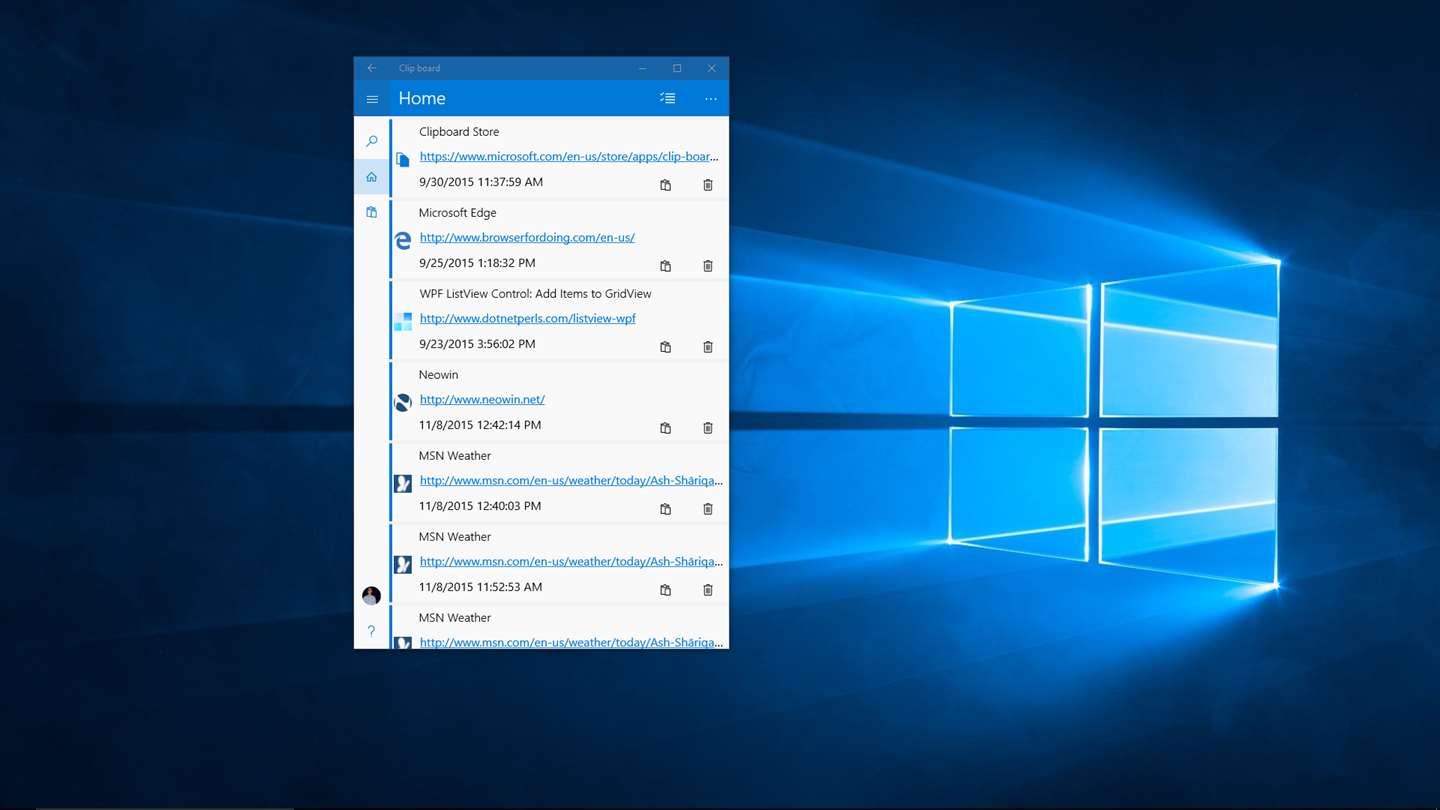Open the user account avatar
Viewport: 1440px width, 810px height.
coord(371,596)
